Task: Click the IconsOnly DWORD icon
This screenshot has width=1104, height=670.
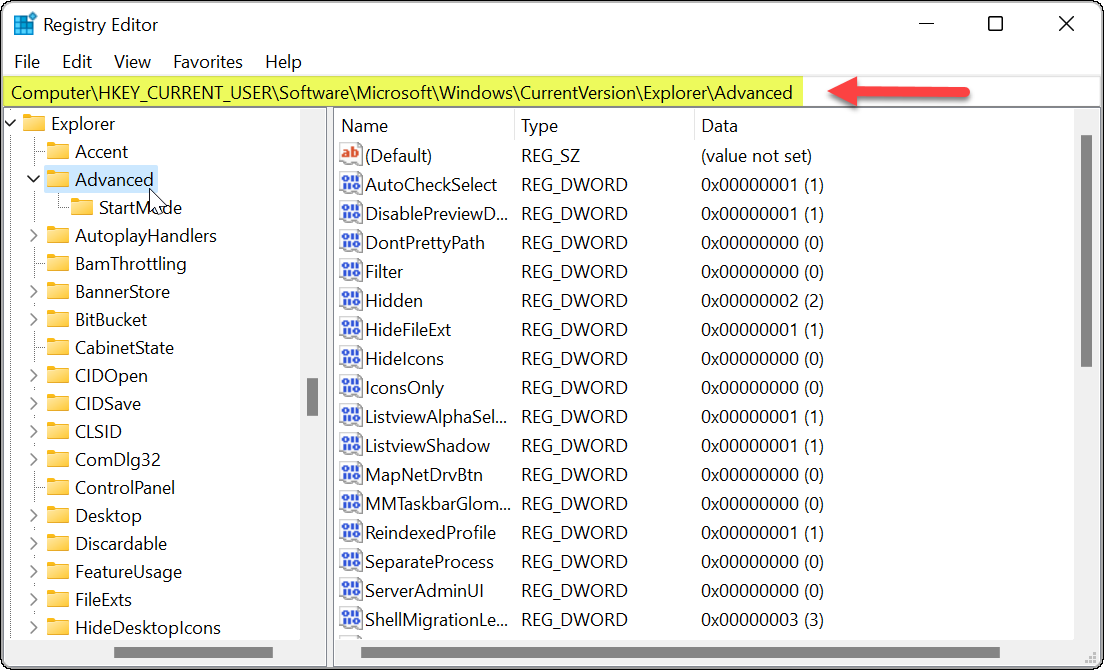Action: [x=350, y=388]
